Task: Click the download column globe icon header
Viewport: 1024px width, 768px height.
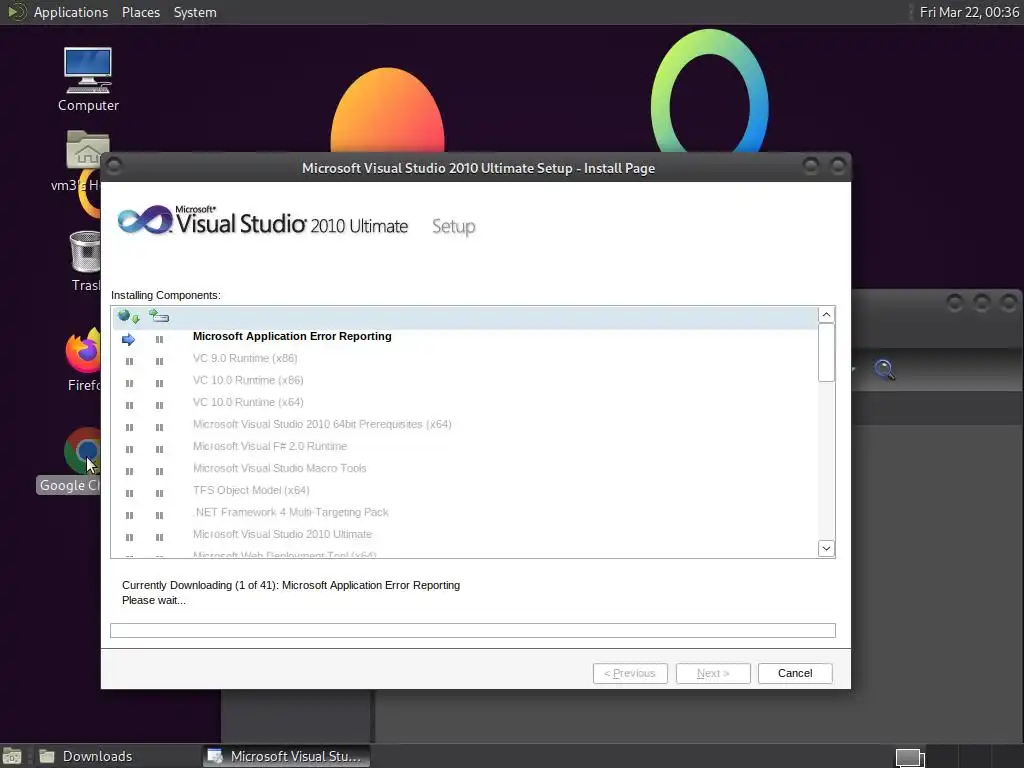Action: coord(129,317)
